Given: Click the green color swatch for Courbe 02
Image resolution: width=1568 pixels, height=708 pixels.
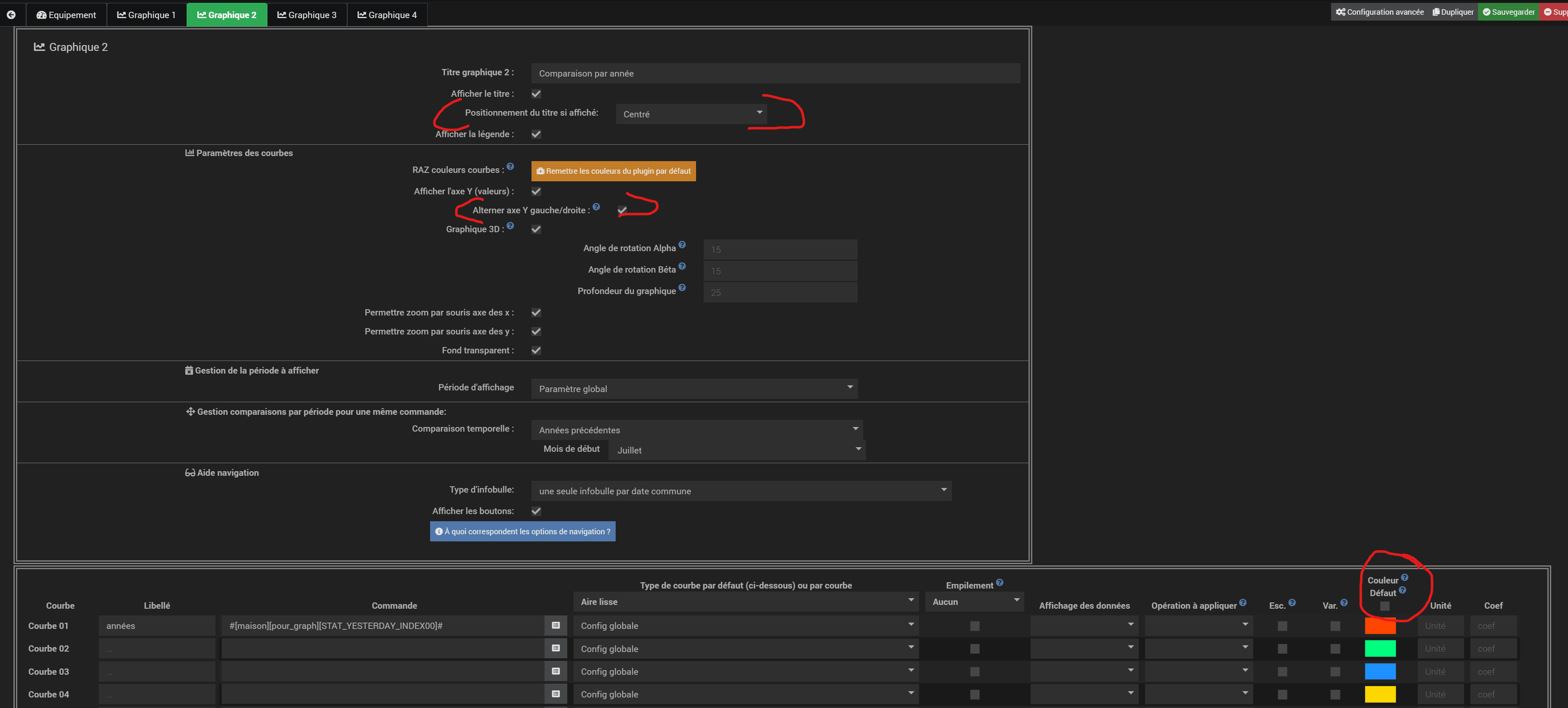Looking at the screenshot, I should coord(1379,648).
